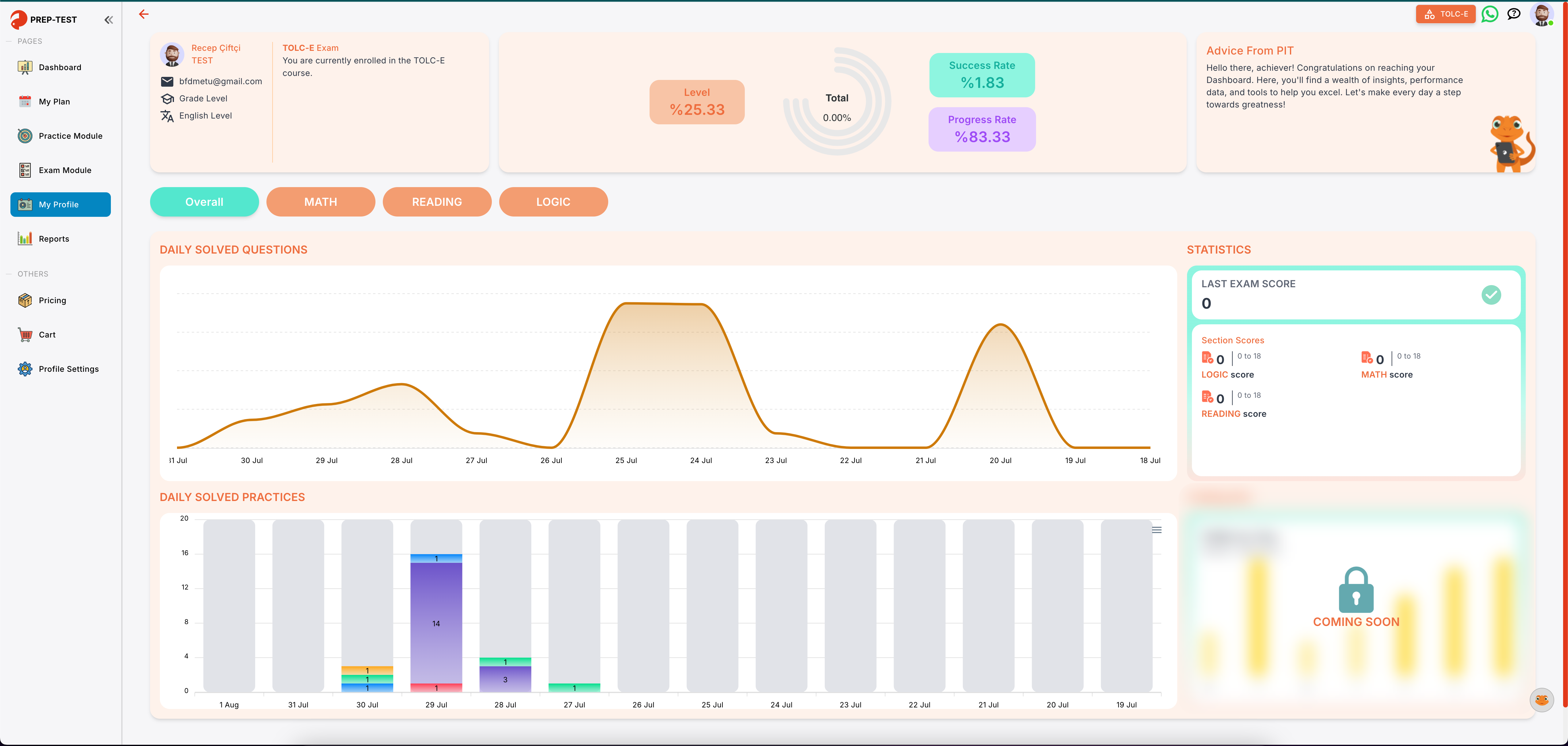
Task: Click the TOLC-E course selector button
Action: [1445, 14]
